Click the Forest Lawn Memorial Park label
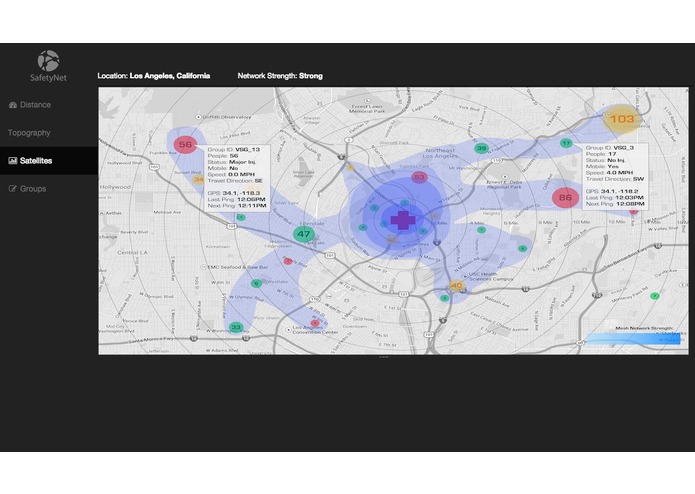Viewport: 695px width, 494px height. click(x=367, y=109)
